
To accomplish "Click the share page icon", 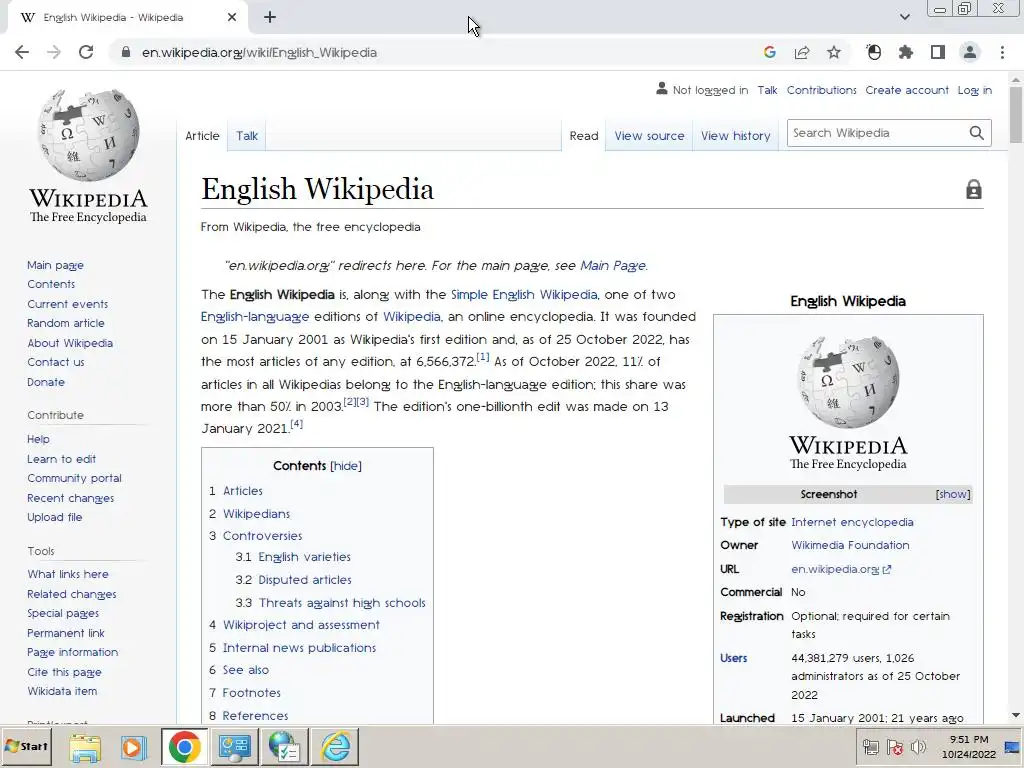I will [802, 52].
